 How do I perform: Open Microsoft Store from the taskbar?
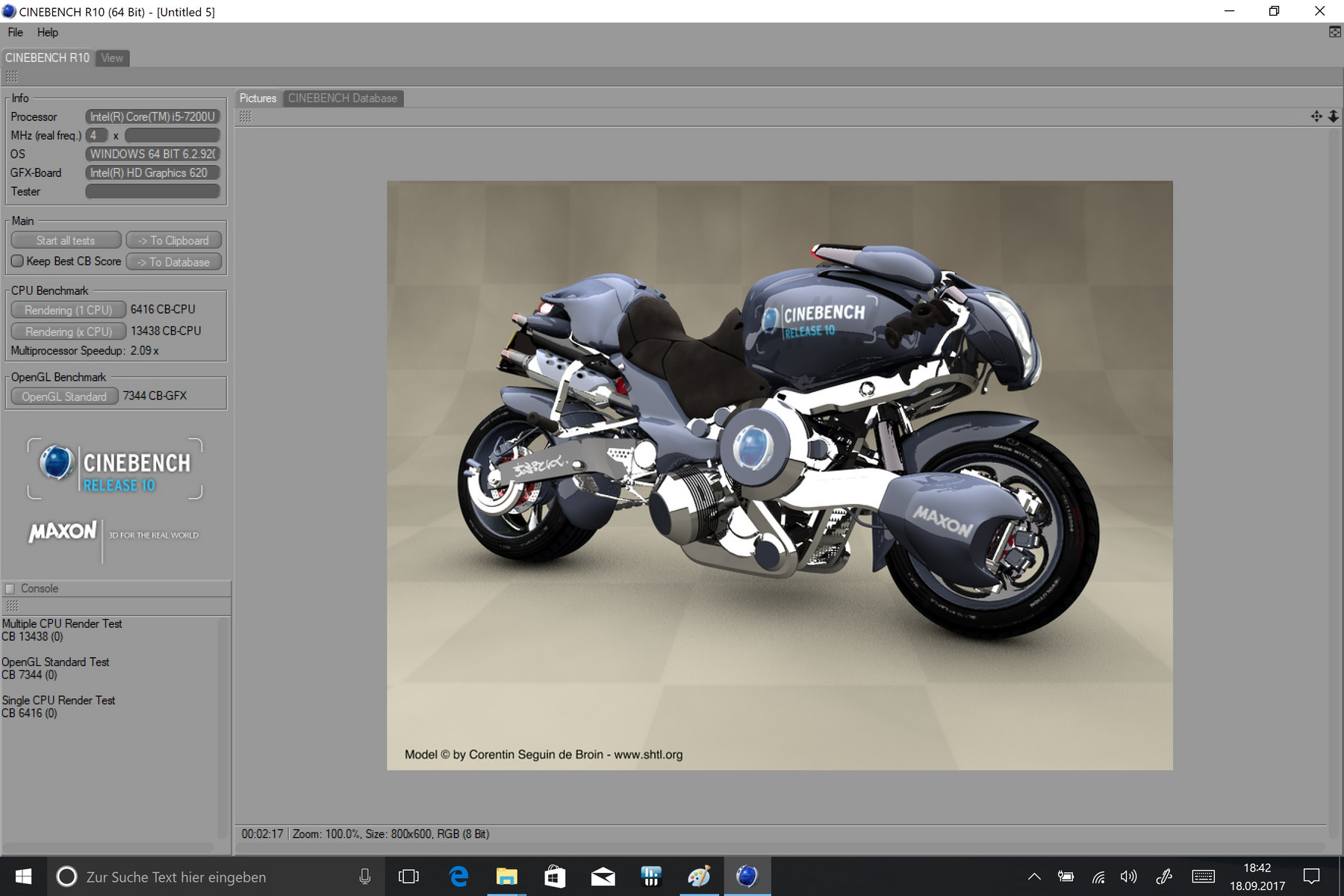(554, 876)
